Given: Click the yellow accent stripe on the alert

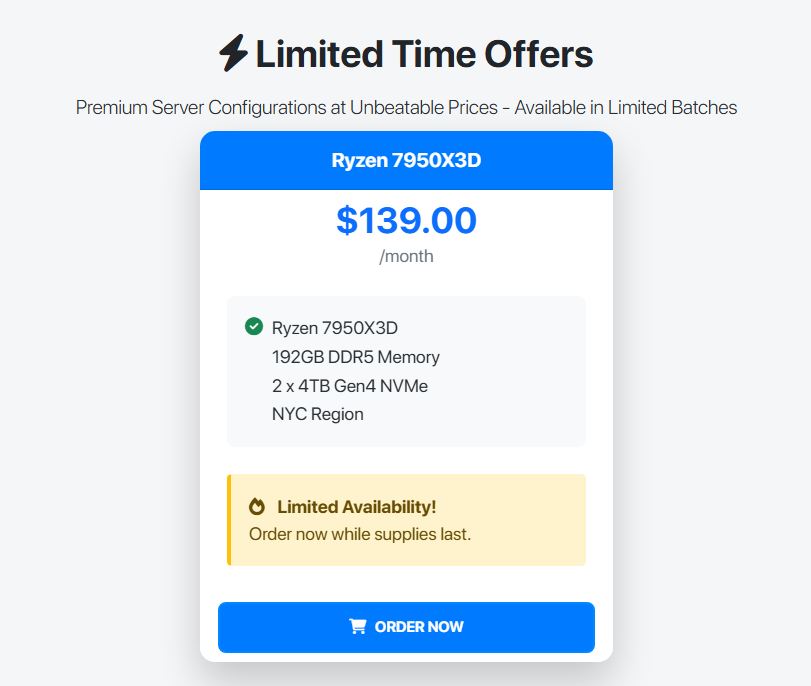Looking at the screenshot, I should point(229,520).
